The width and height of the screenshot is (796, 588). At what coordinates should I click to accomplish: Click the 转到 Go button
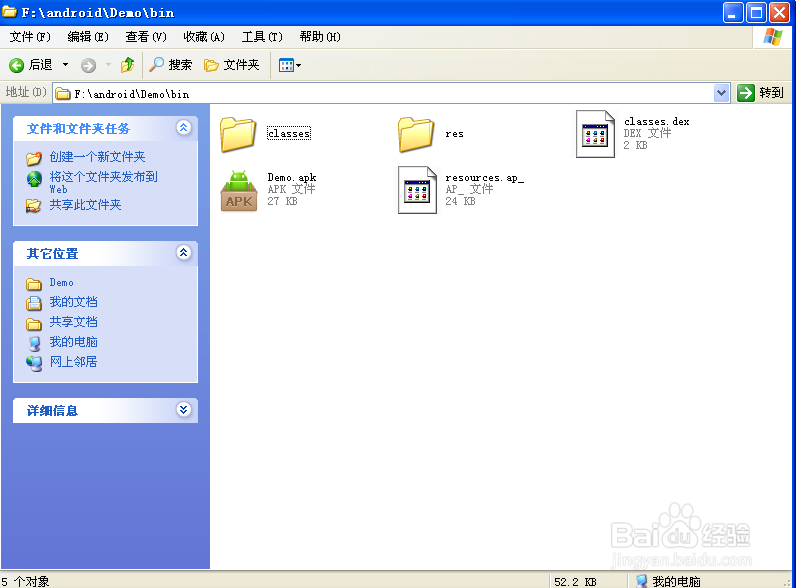click(760, 93)
